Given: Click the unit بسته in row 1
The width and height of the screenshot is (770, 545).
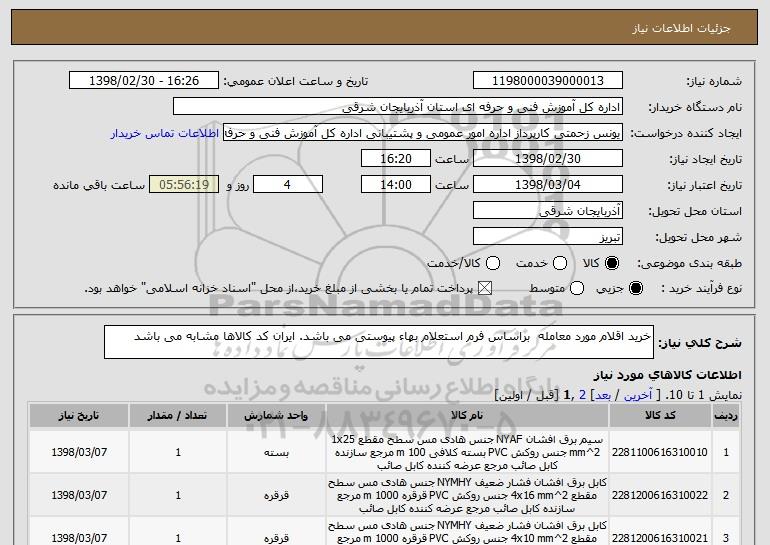Looking at the screenshot, I should coord(276,452).
